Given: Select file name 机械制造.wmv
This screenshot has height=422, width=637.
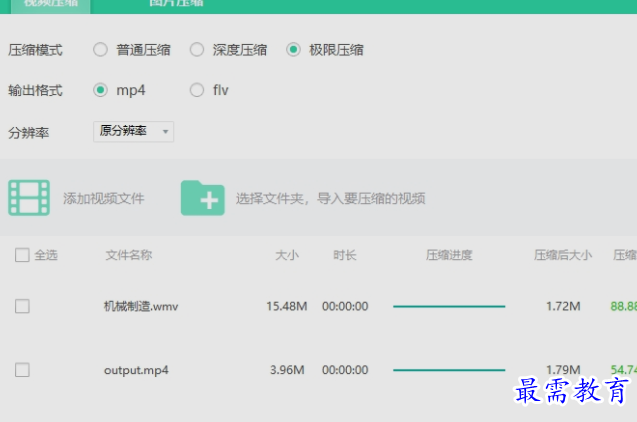Looking at the screenshot, I should coord(141,306).
